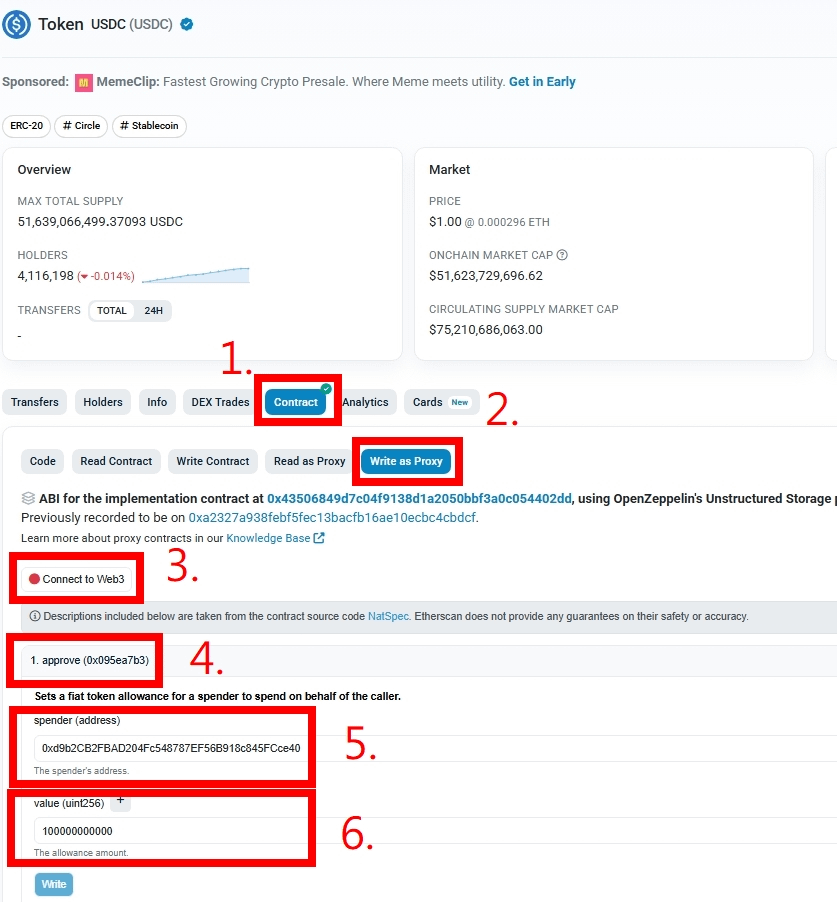
Task: Click the # Stablecoin tag
Action: (x=150, y=125)
